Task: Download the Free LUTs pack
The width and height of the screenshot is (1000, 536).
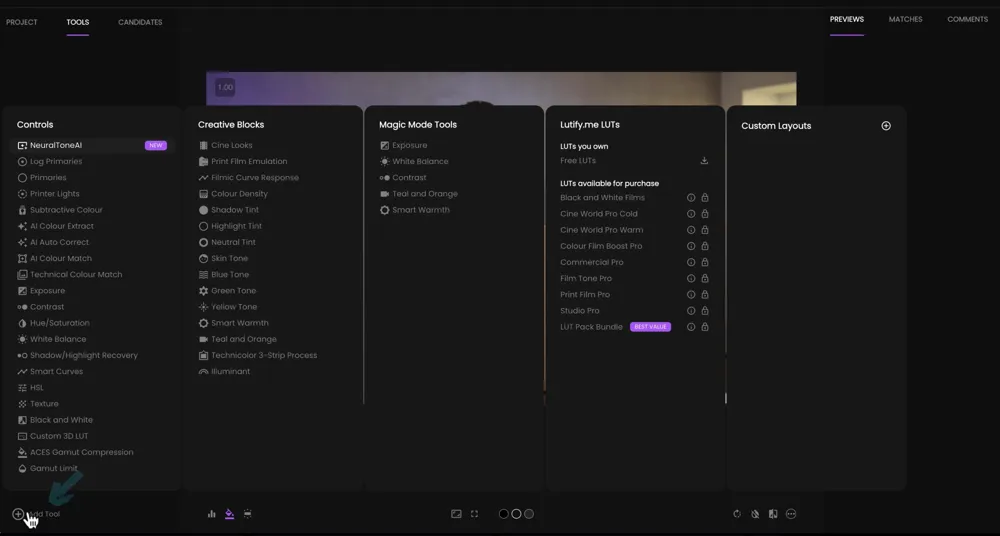Action: point(704,161)
